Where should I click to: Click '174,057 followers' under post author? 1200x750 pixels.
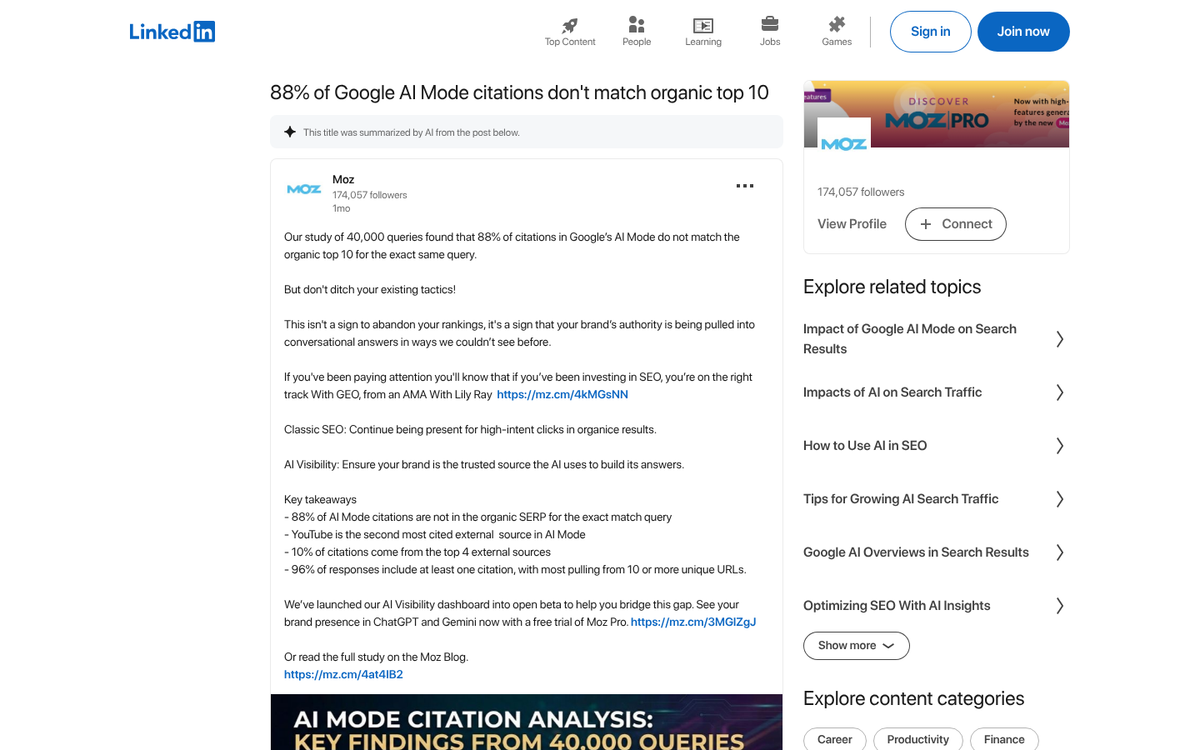(x=370, y=195)
